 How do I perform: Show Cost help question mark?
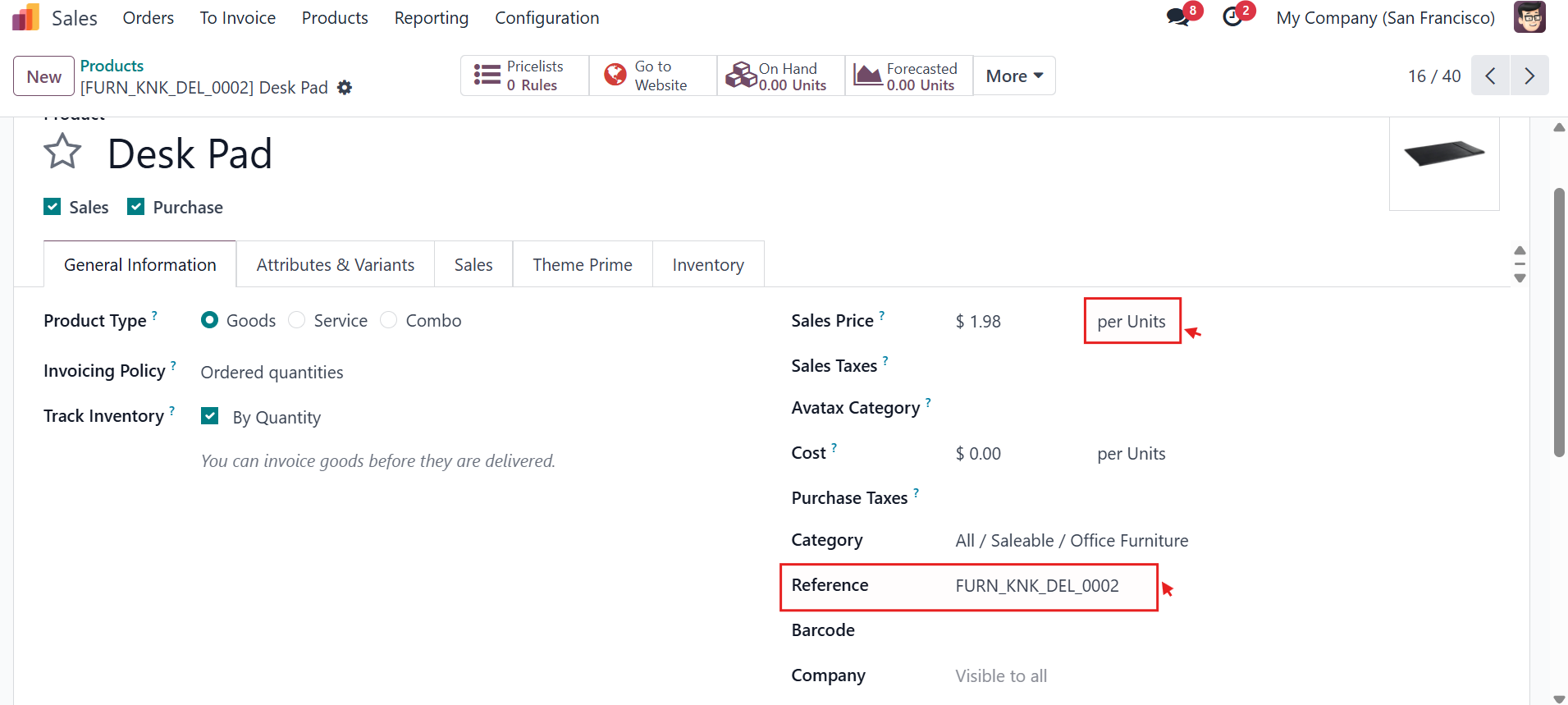(x=834, y=447)
